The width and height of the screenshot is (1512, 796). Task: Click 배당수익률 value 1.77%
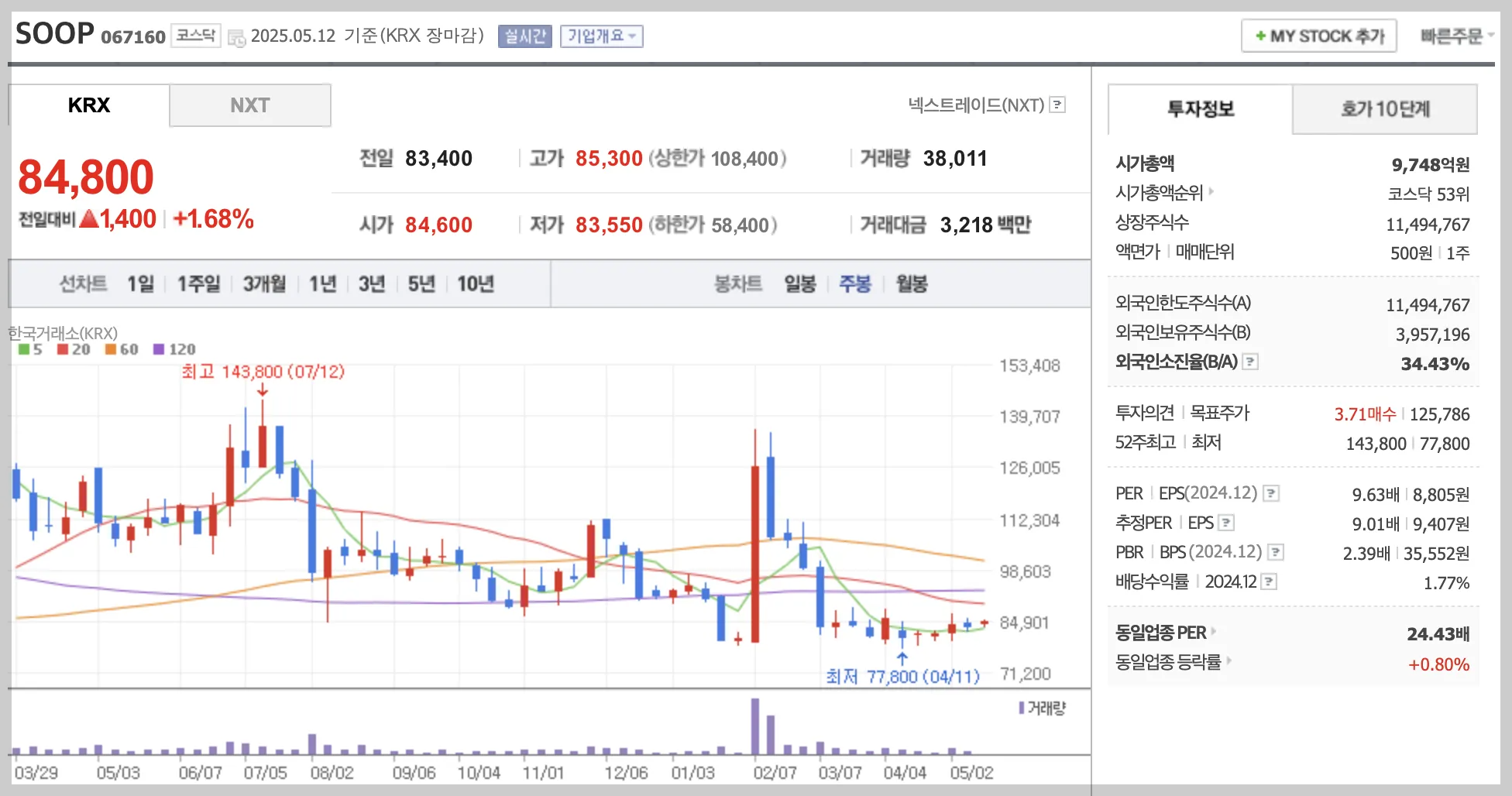1446,583
